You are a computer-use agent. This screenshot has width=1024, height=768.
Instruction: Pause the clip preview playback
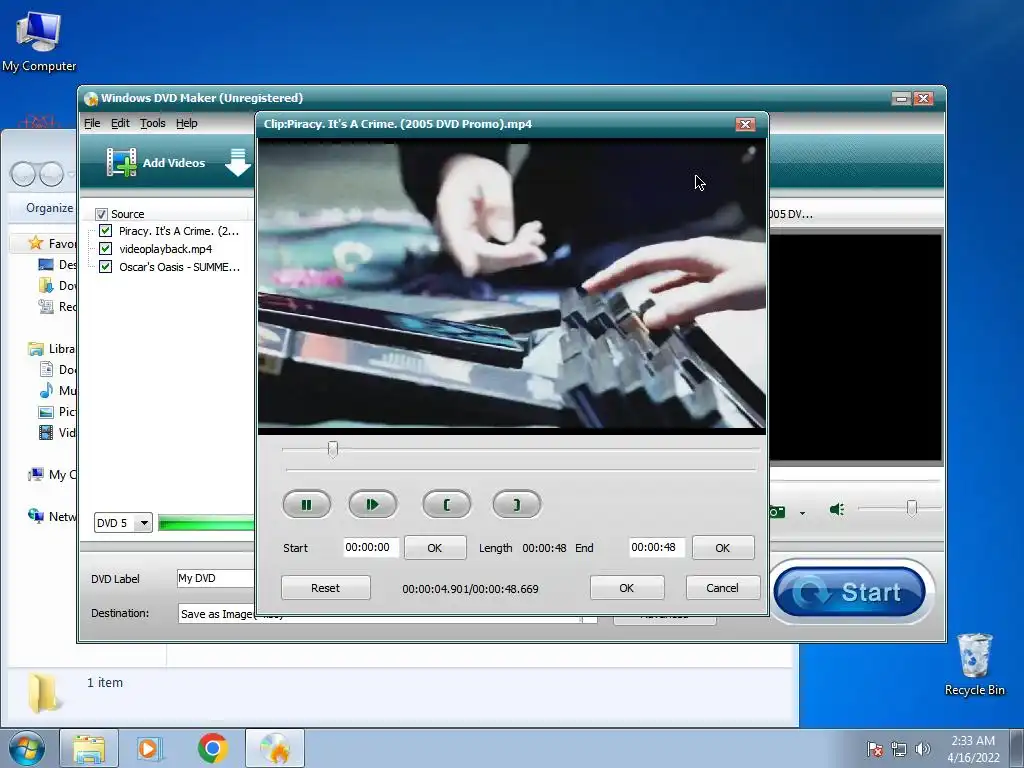click(306, 504)
